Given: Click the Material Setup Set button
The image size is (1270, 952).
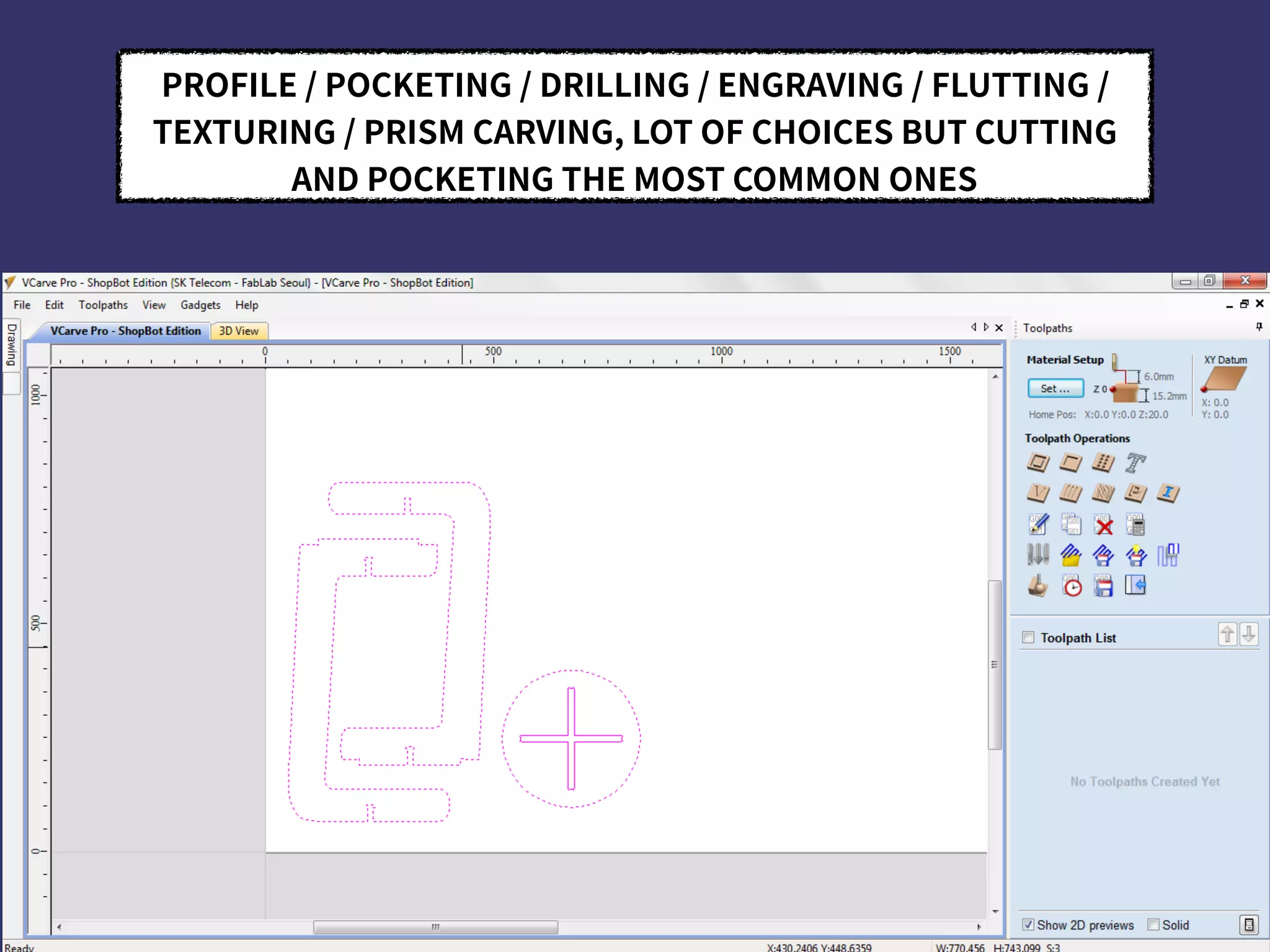Looking at the screenshot, I should [x=1055, y=389].
